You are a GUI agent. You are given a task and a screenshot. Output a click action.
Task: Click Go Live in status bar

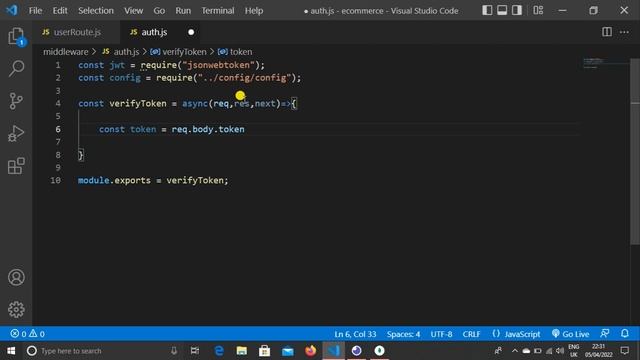point(570,334)
